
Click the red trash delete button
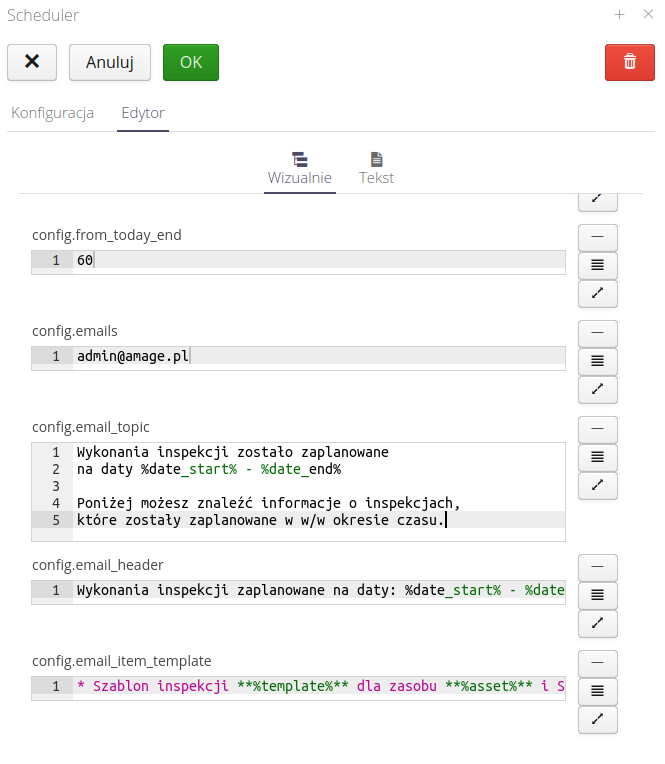pyautogui.click(x=629, y=62)
